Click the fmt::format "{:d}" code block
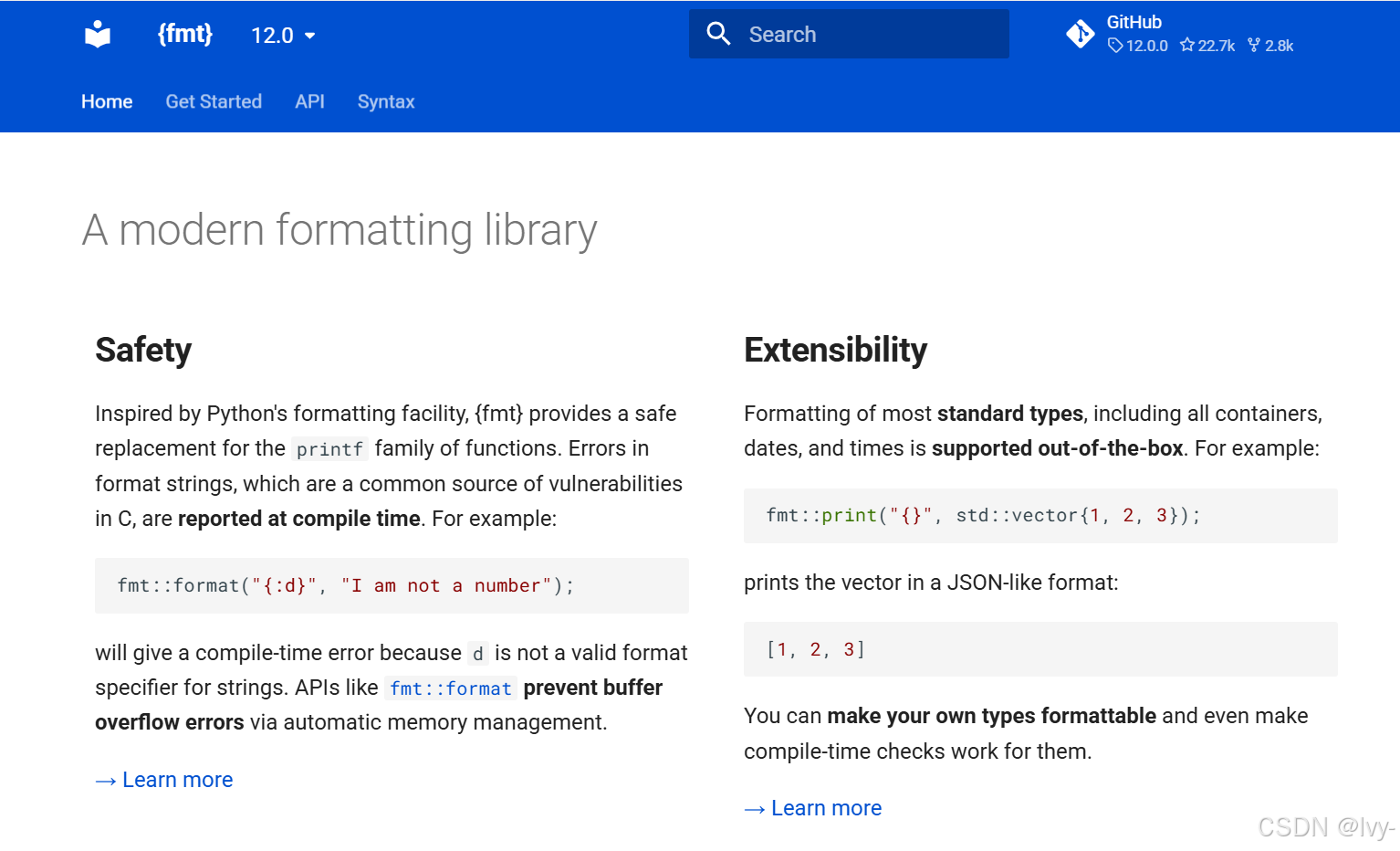 (x=392, y=585)
